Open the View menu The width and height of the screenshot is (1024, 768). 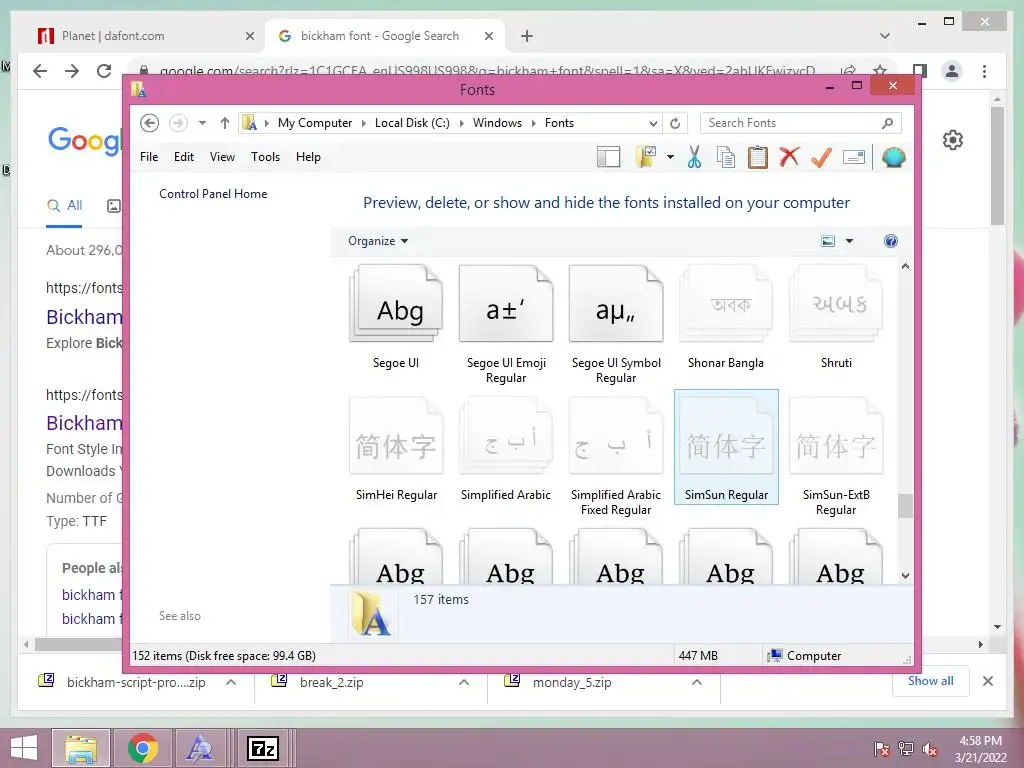tap(222, 157)
